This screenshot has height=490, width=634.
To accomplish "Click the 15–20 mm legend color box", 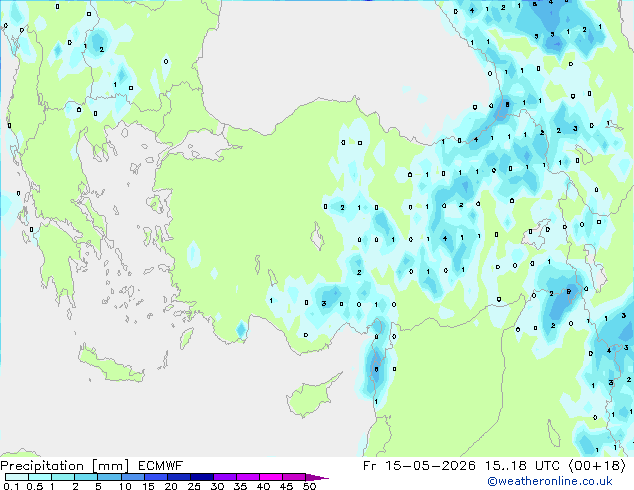I will (x=155, y=477).
